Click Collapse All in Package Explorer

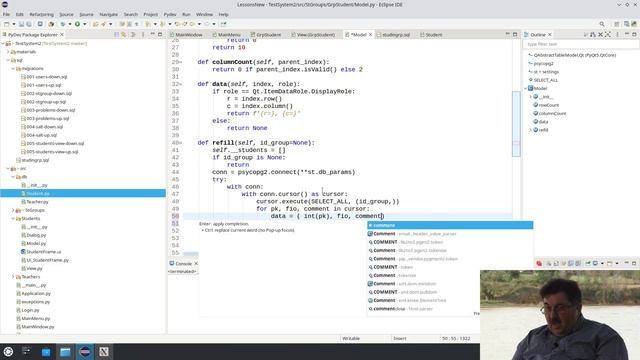click(116, 35)
